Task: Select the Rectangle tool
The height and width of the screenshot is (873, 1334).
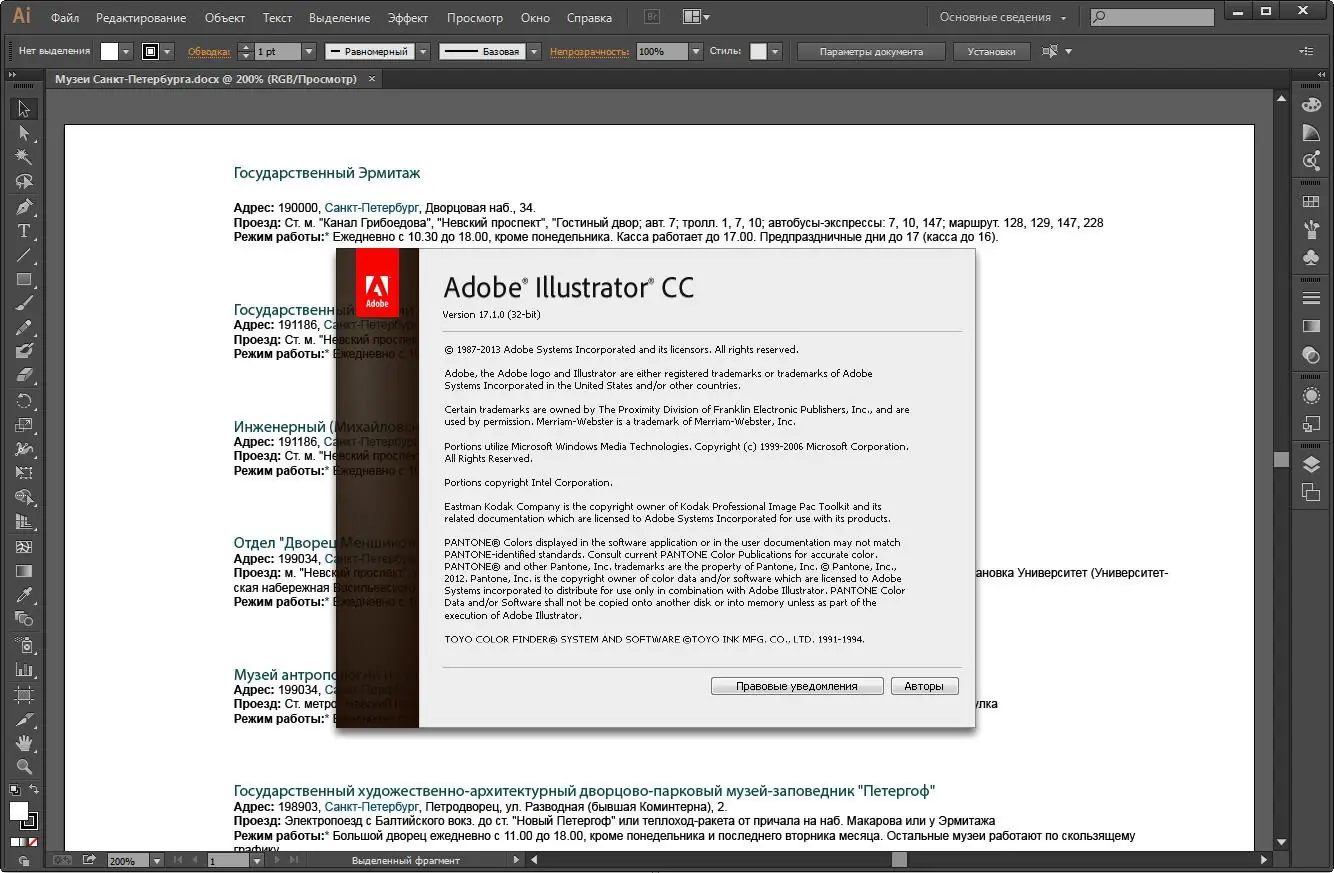Action: click(x=24, y=280)
